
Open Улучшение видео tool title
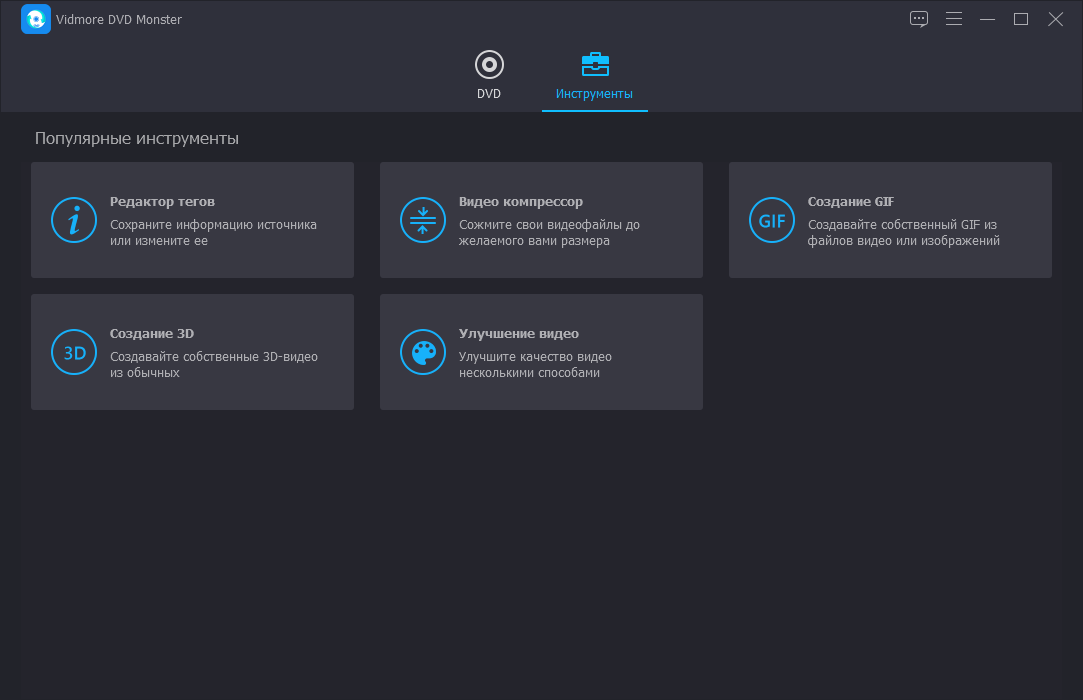coord(519,334)
